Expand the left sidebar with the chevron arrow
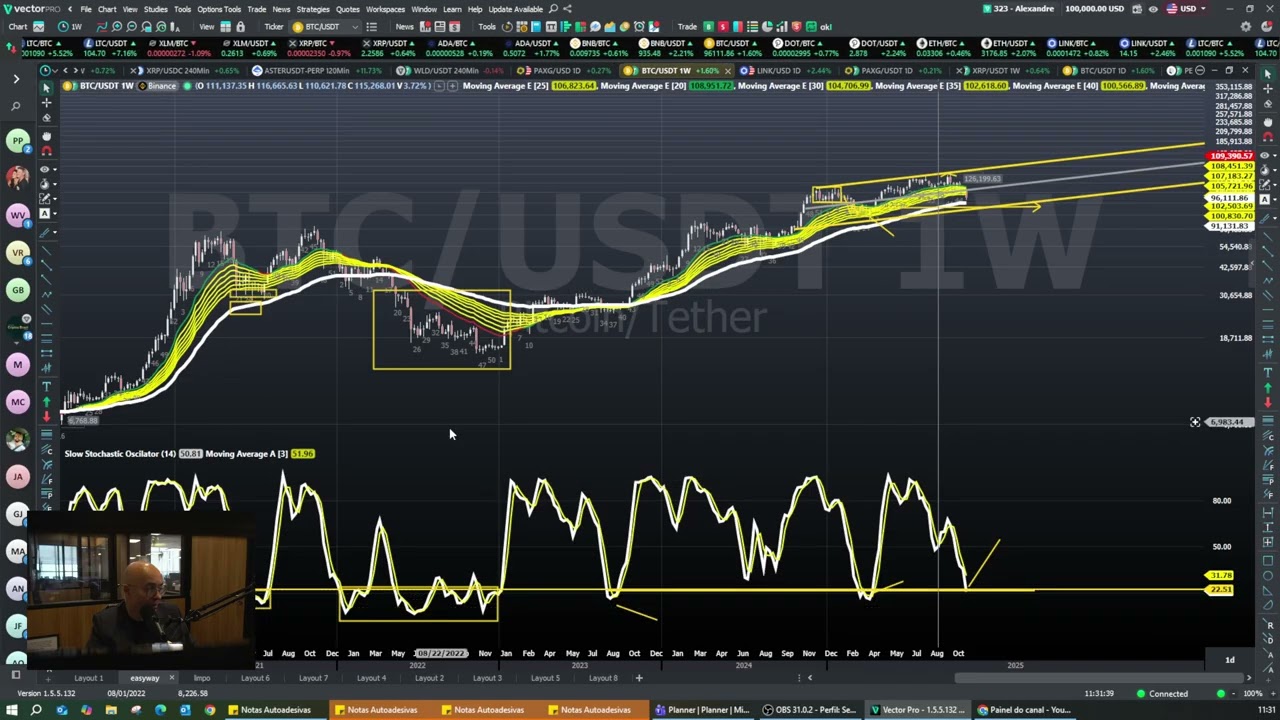1280x720 pixels. (16, 78)
